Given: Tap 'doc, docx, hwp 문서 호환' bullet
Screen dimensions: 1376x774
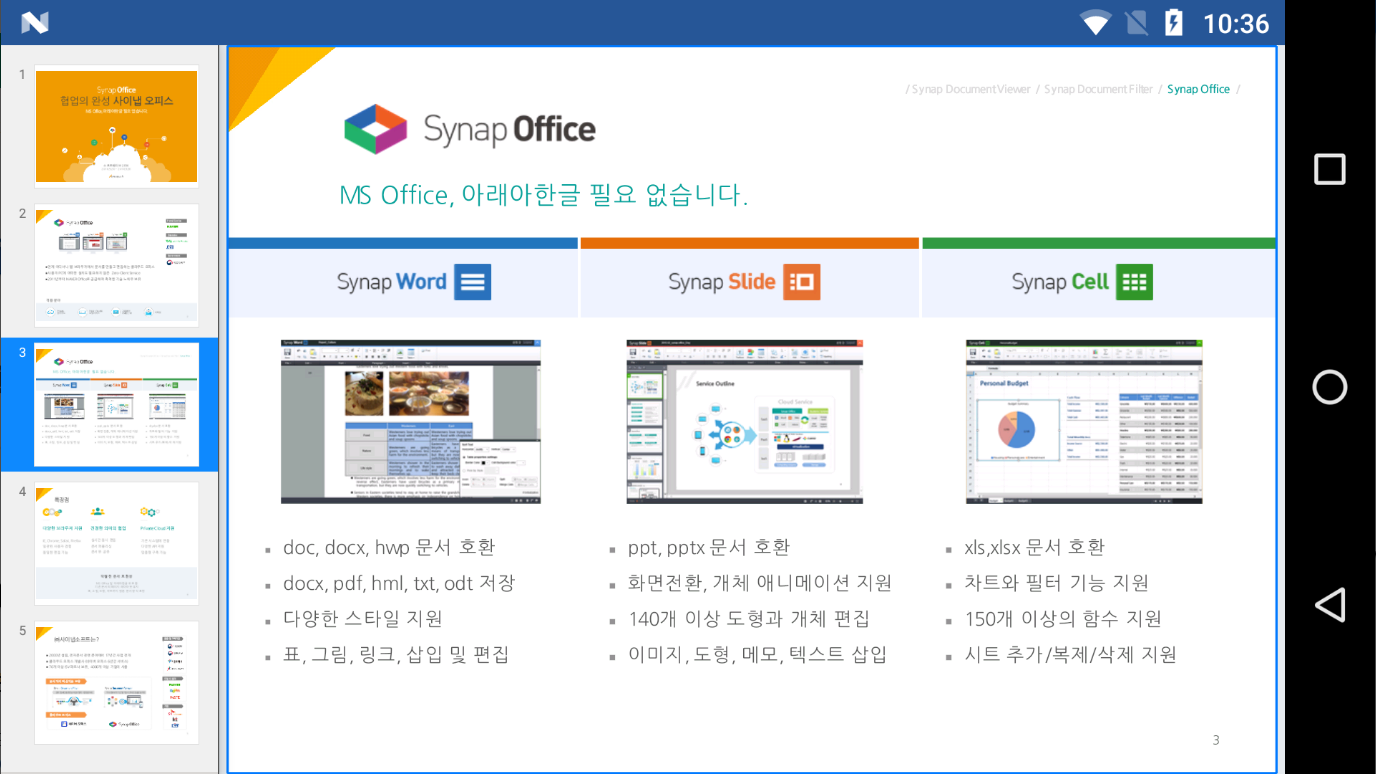Looking at the screenshot, I should [389, 547].
